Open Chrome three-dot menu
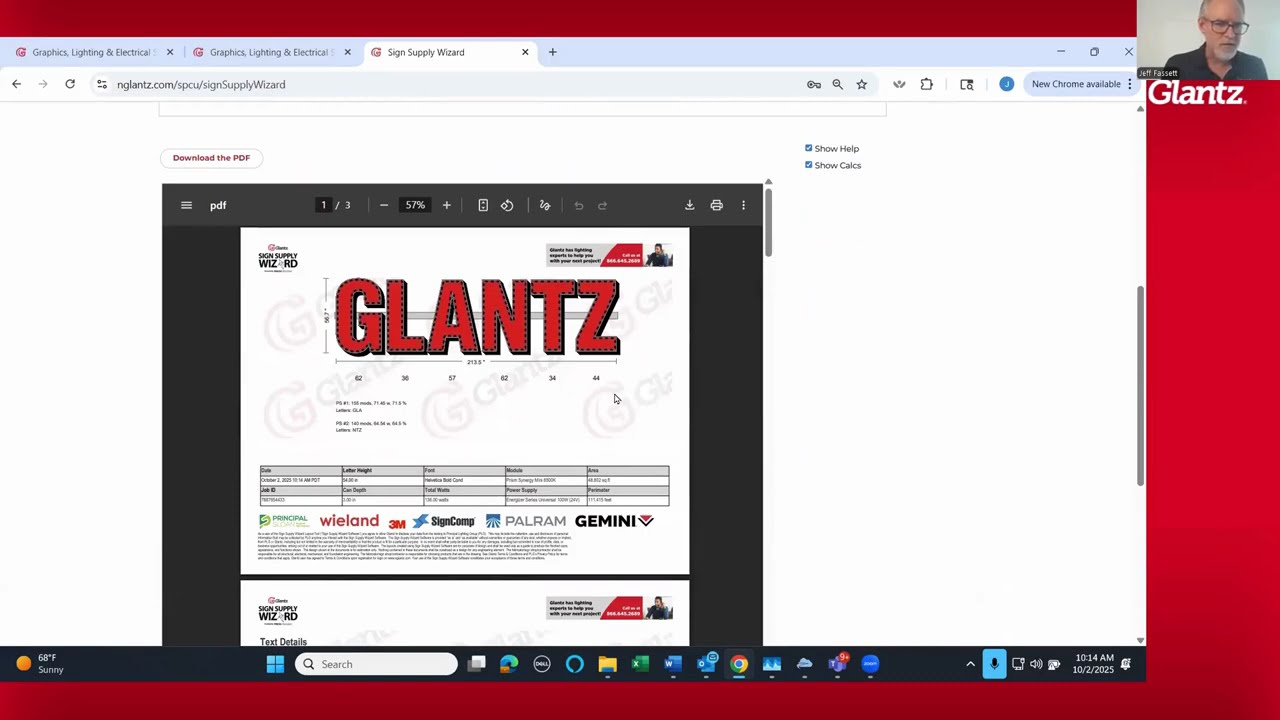The height and width of the screenshot is (720, 1280). [x=1130, y=84]
